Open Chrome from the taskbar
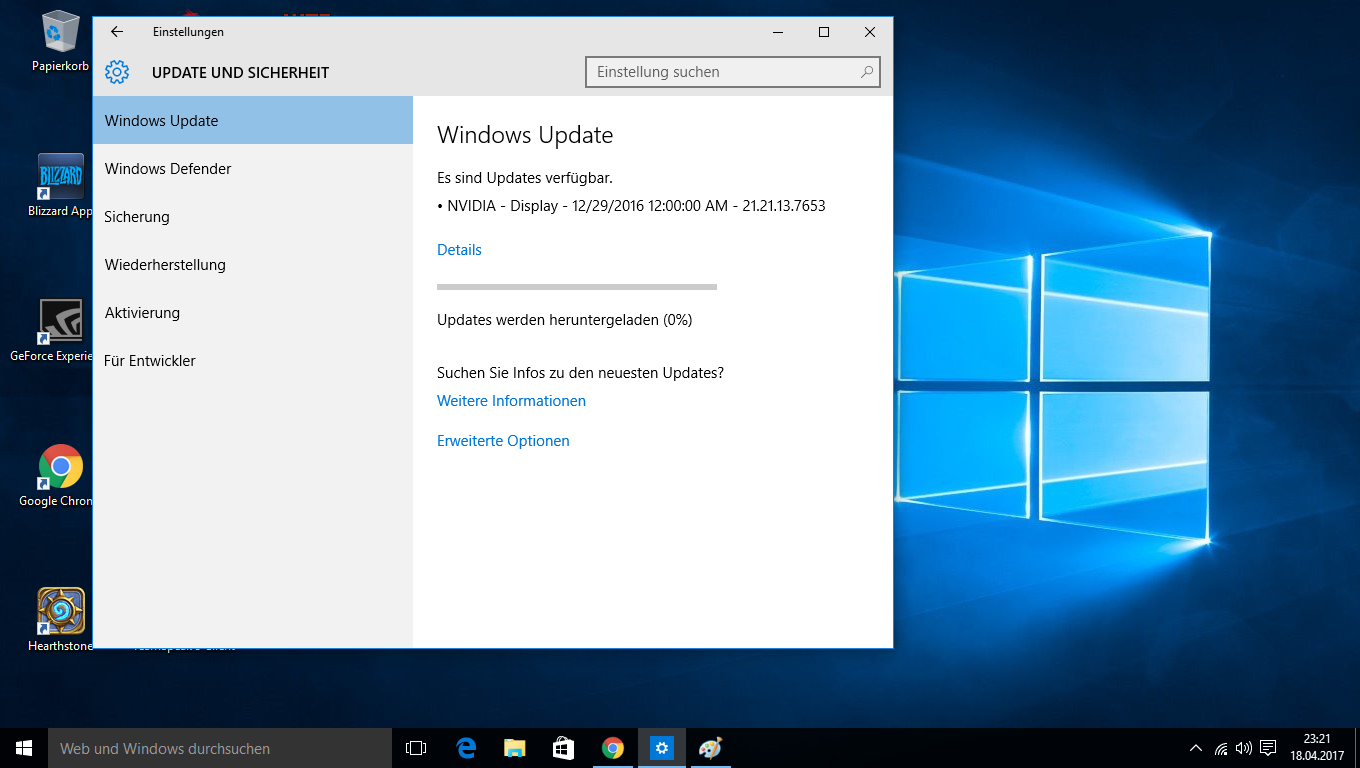Image resolution: width=1360 pixels, height=768 pixels. tap(612, 748)
